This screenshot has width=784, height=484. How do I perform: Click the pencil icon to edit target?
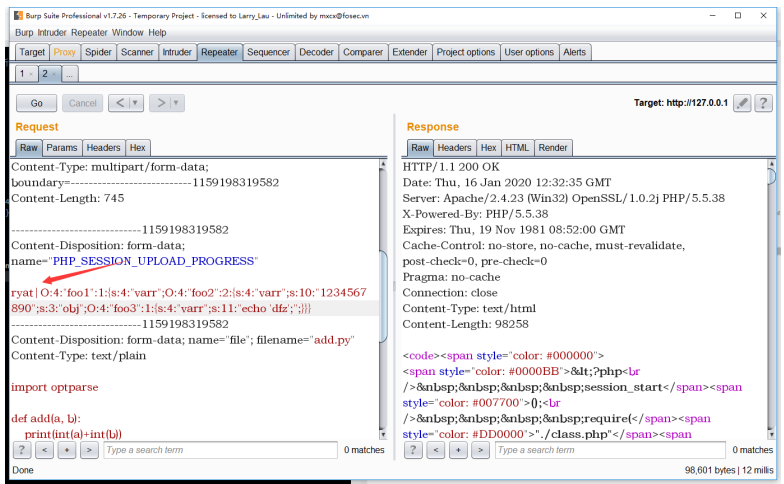pos(742,103)
